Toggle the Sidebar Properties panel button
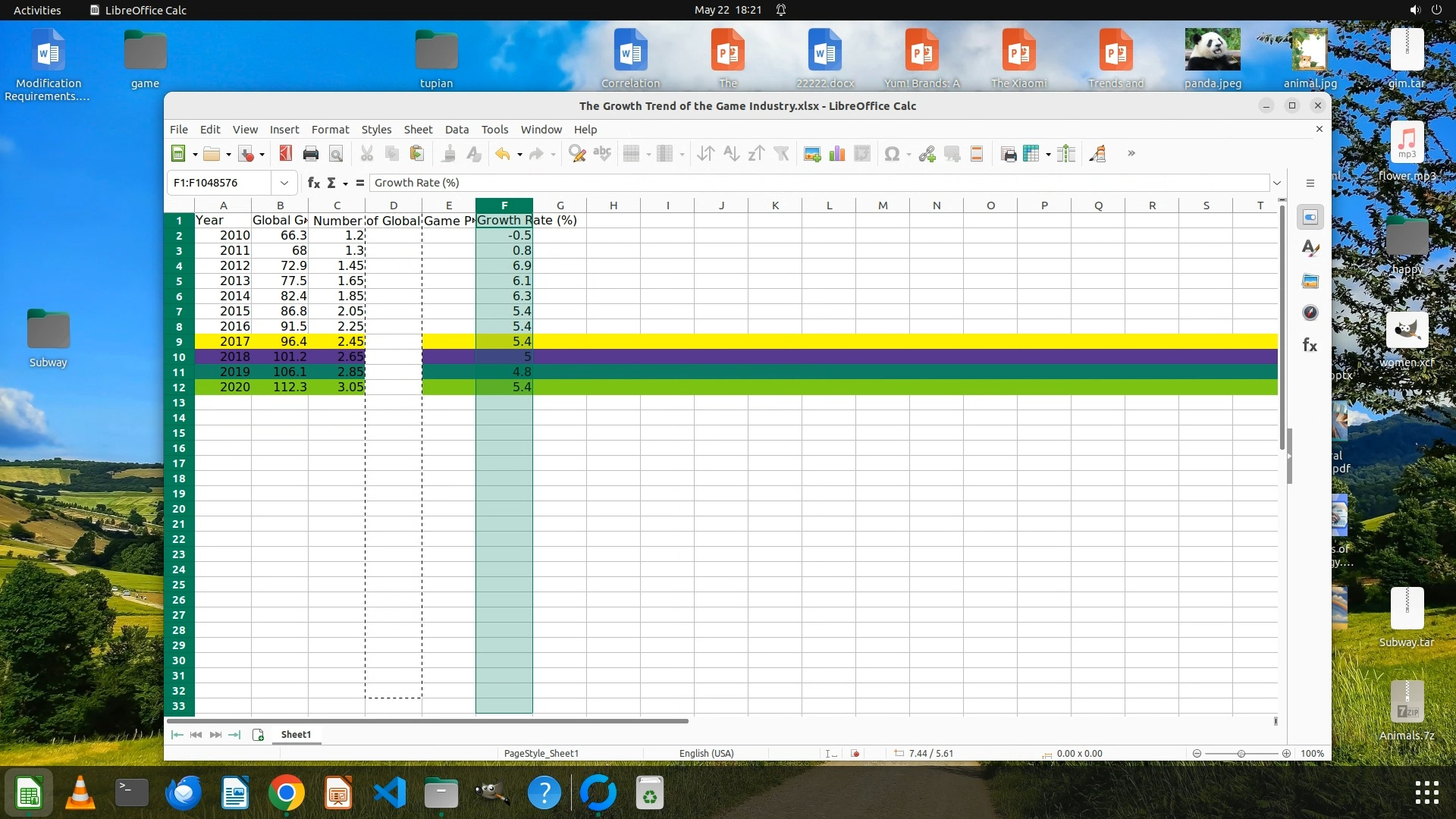The width and height of the screenshot is (1456, 819). point(1310,218)
